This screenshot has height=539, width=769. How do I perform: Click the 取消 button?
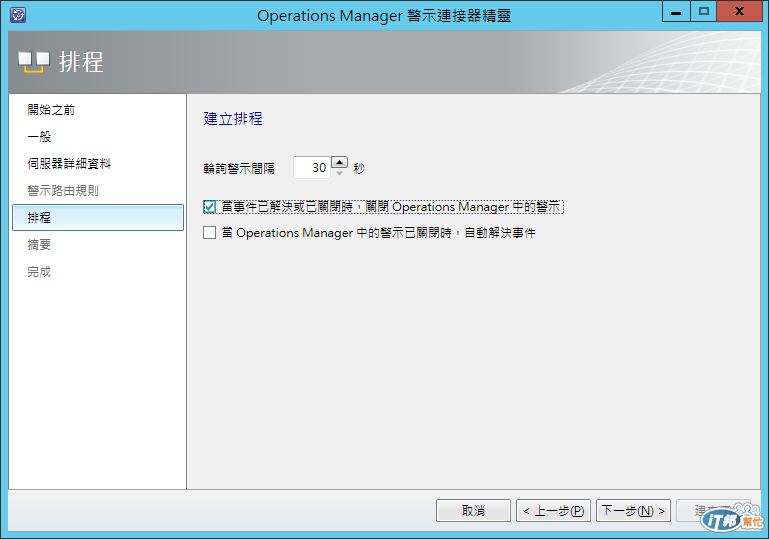coord(473,511)
